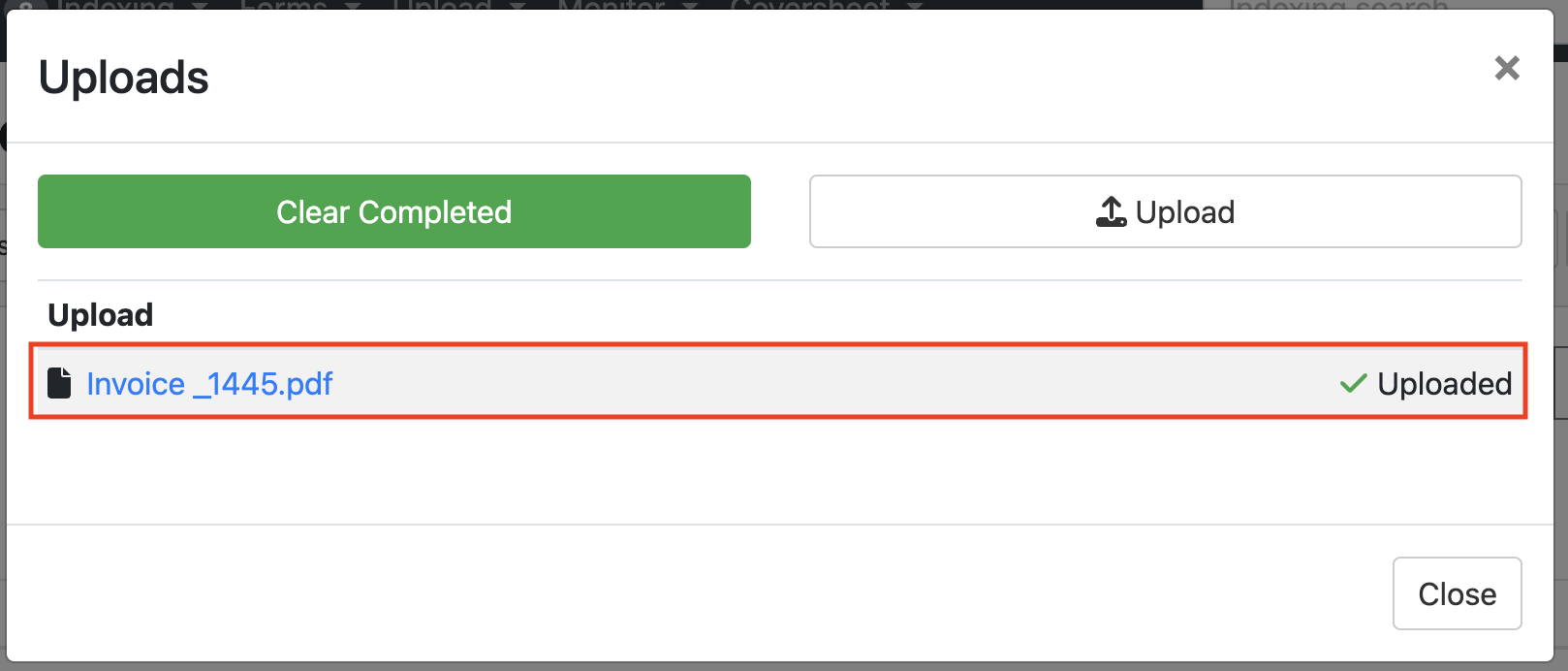Open the Invoice_1445.pdf link
Viewport: 1568px width, 671px height.
click(x=209, y=384)
